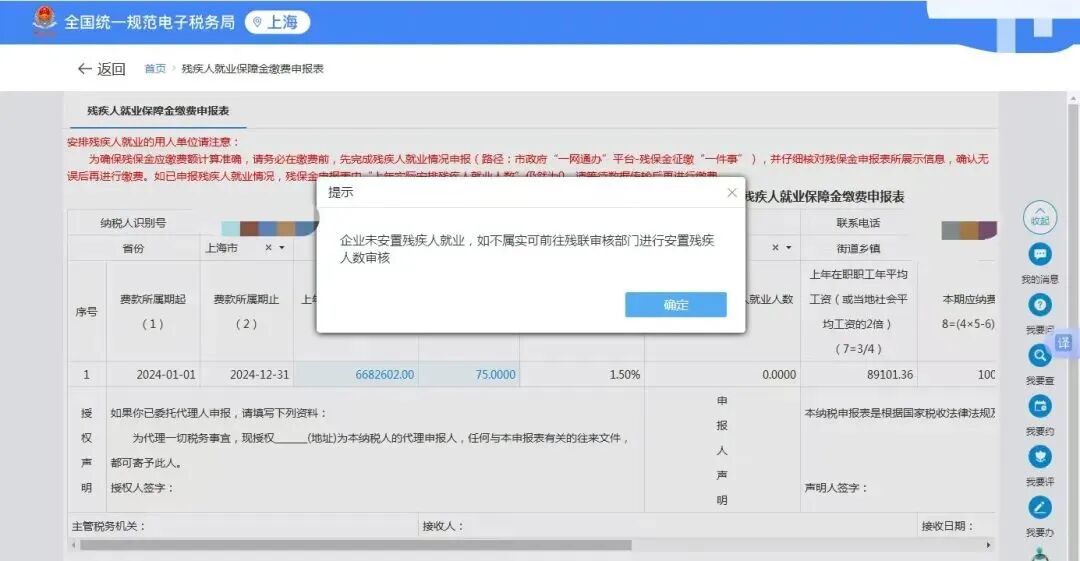Click the 1.50% ratio cell
Image resolution: width=1080 pixels, height=561 pixels.
pos(582,374)
